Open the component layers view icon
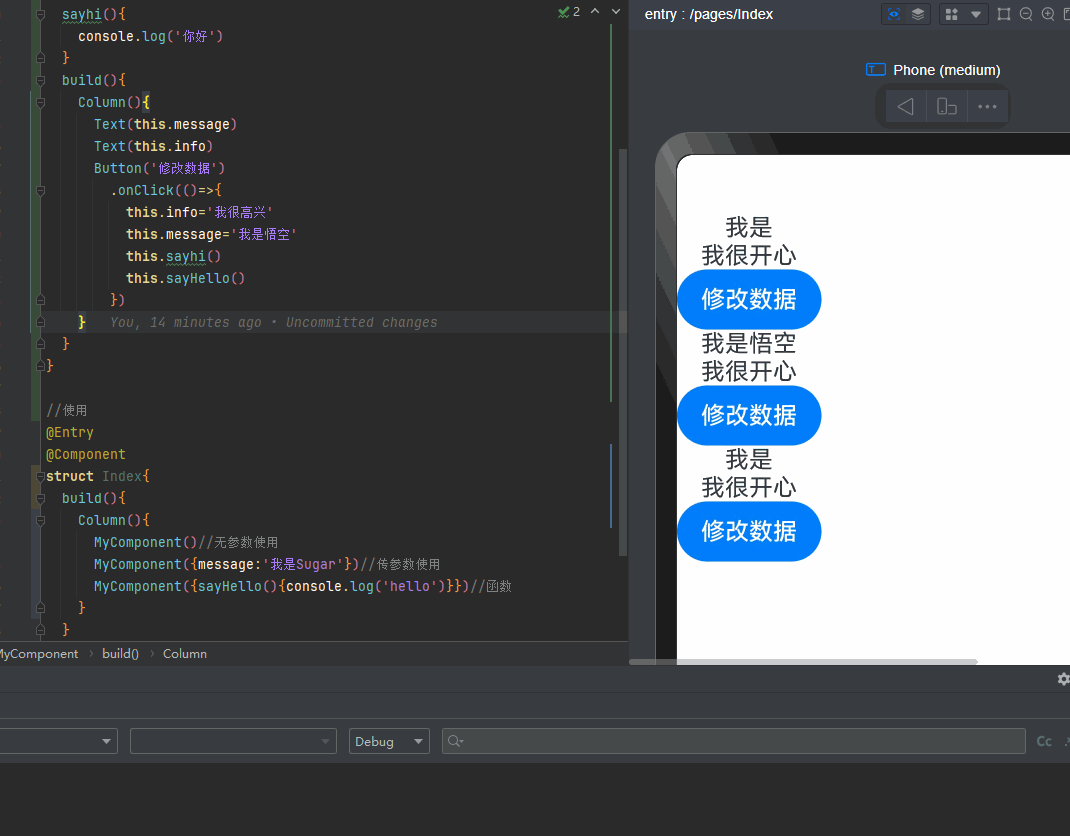 pos(918,14)
